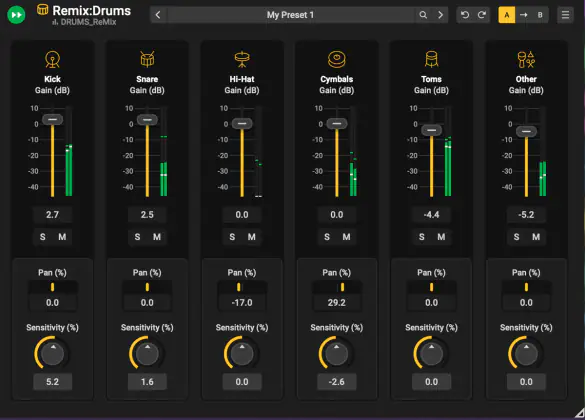Click the Toms icon
The width and height of the screenshot is (585, 420).
(432, 59)
